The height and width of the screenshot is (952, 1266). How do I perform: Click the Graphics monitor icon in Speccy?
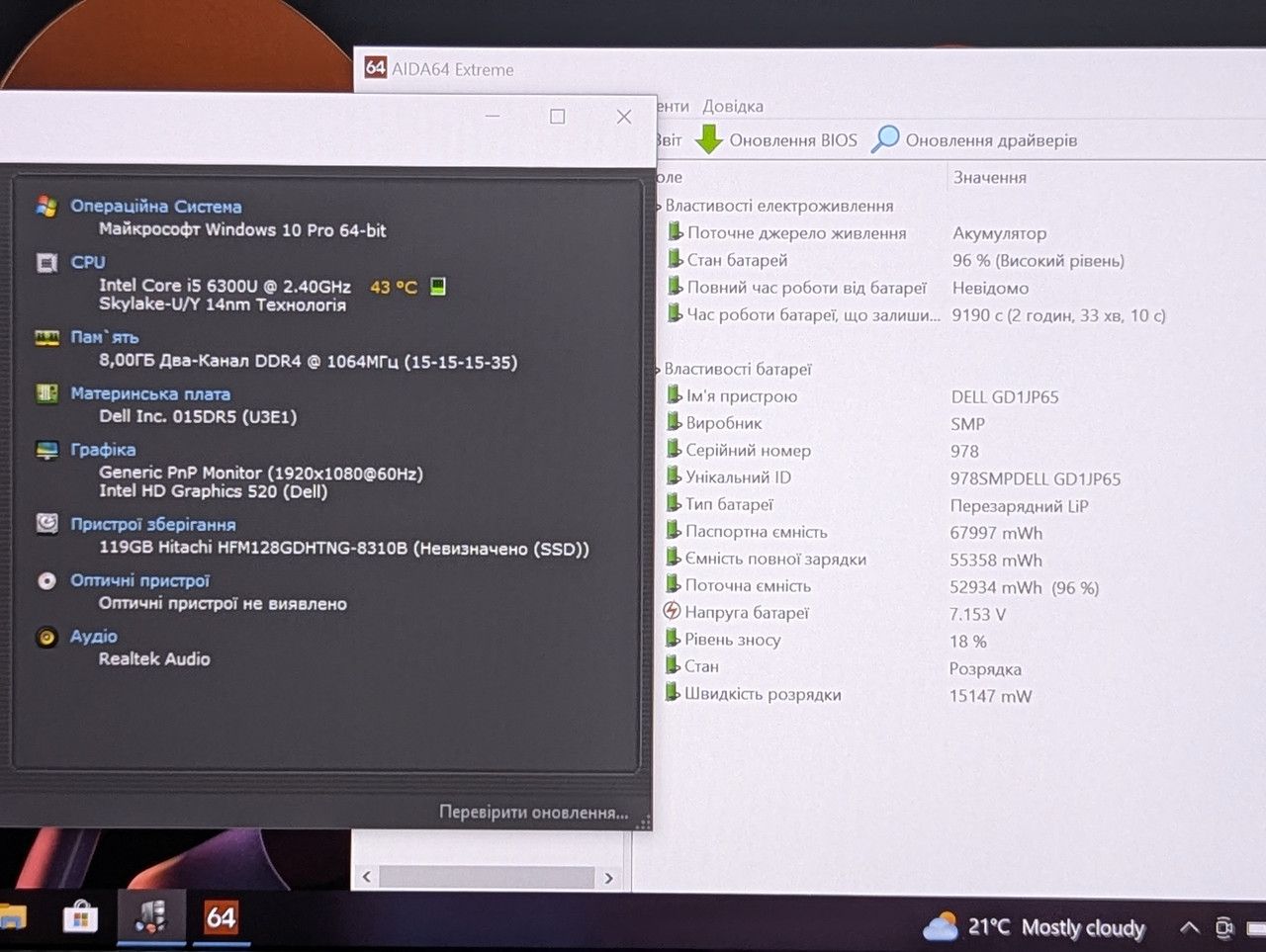pos(46,450)
